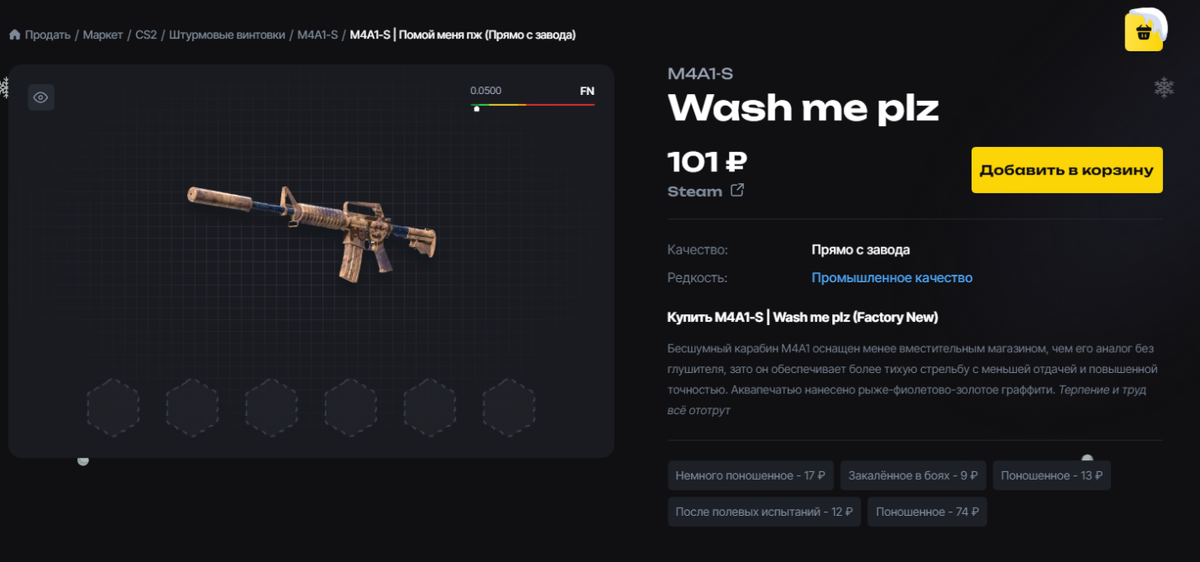Click the last empty sticker slot

(x=509, y=407)
